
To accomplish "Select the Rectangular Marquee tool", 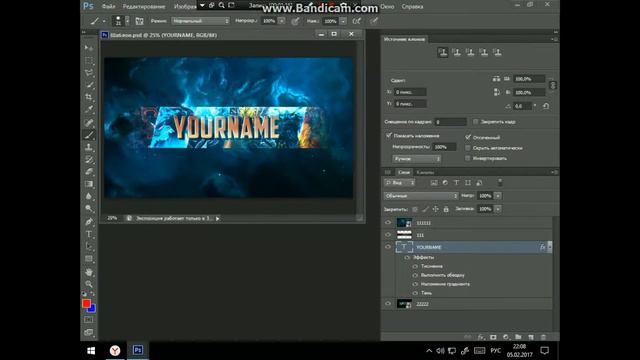I will point(89,60).
